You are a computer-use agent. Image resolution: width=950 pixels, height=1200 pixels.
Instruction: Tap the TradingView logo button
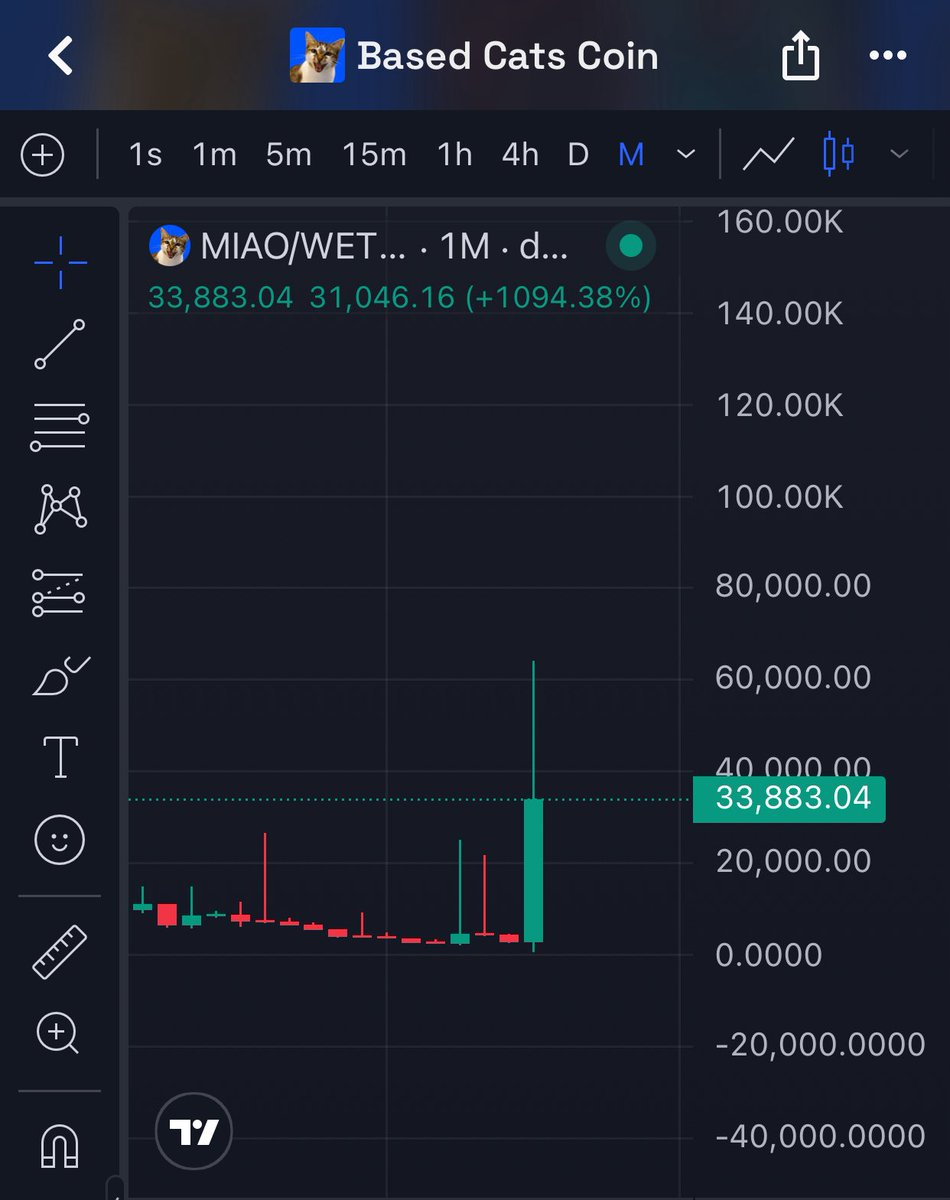[x=194, y=1133]
